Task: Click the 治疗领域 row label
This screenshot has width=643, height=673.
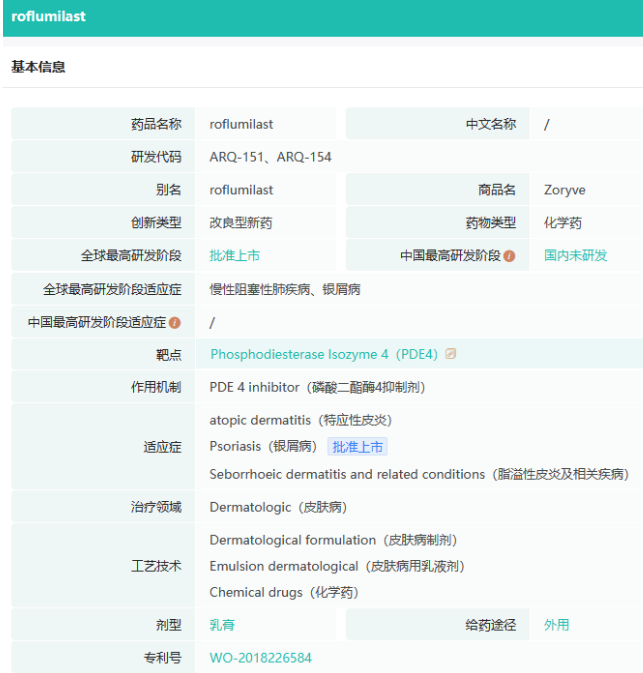Action: [156, 507]
